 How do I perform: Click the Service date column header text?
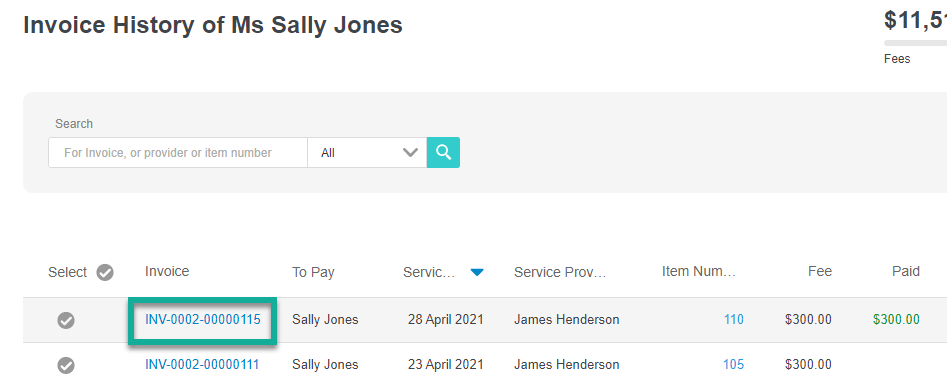[x=429, y=272]
